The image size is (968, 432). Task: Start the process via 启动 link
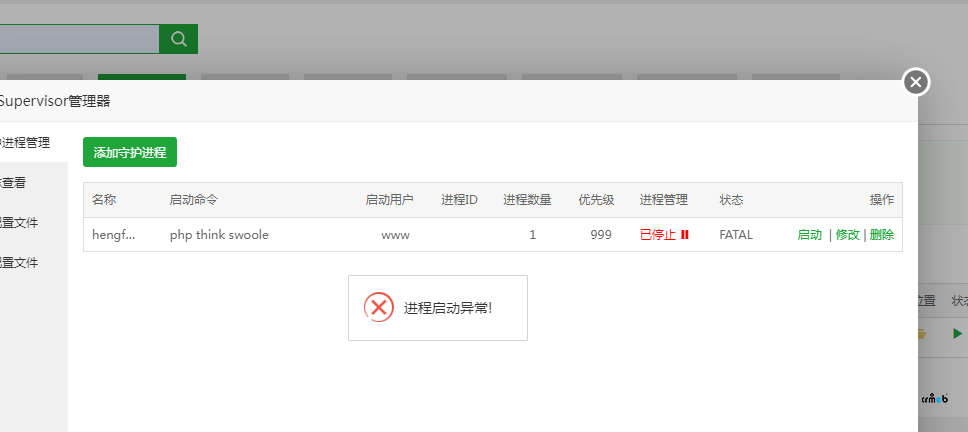(809, 235)
